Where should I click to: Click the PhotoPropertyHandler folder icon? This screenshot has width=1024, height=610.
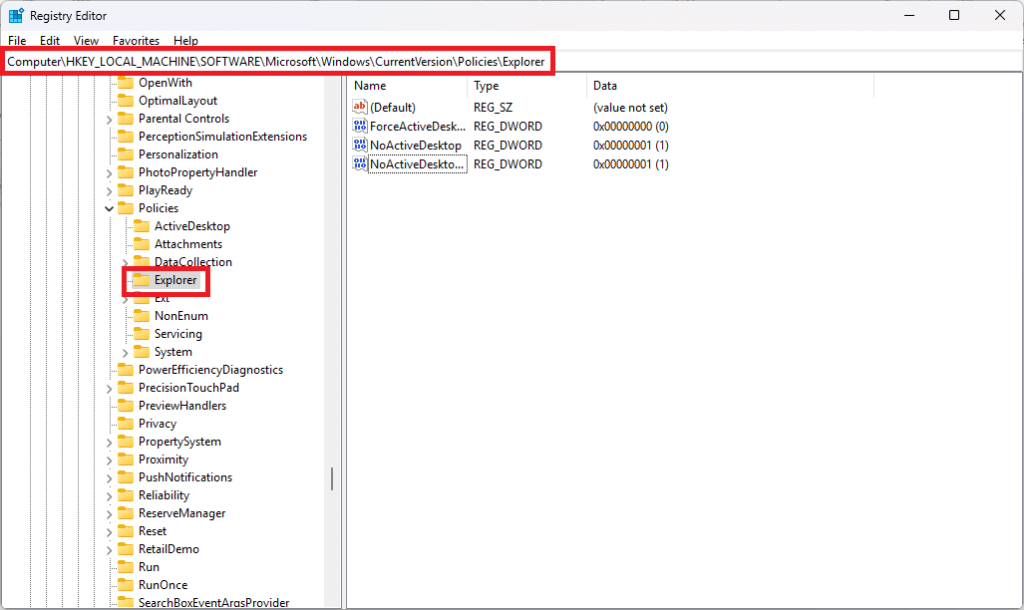125,172
